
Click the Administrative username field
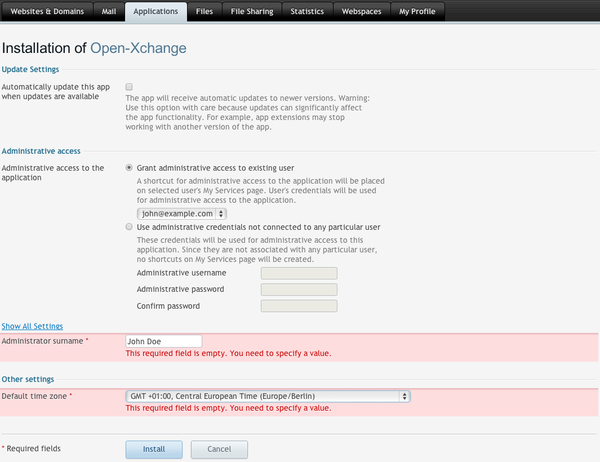[299, 273]
